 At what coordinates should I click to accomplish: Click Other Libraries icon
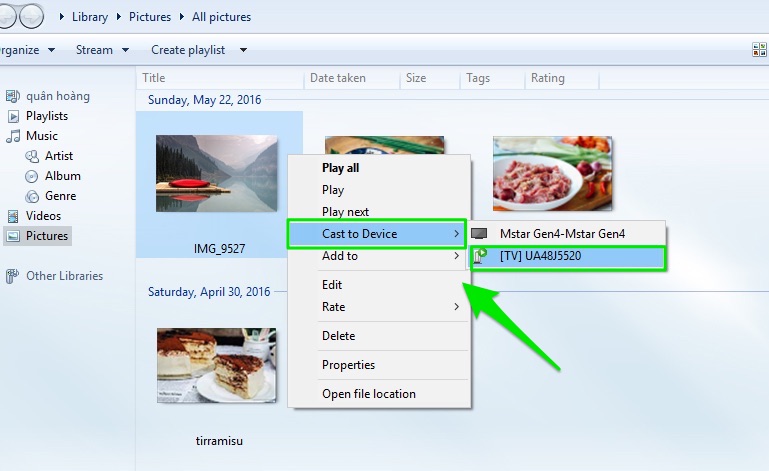(13, 276)
